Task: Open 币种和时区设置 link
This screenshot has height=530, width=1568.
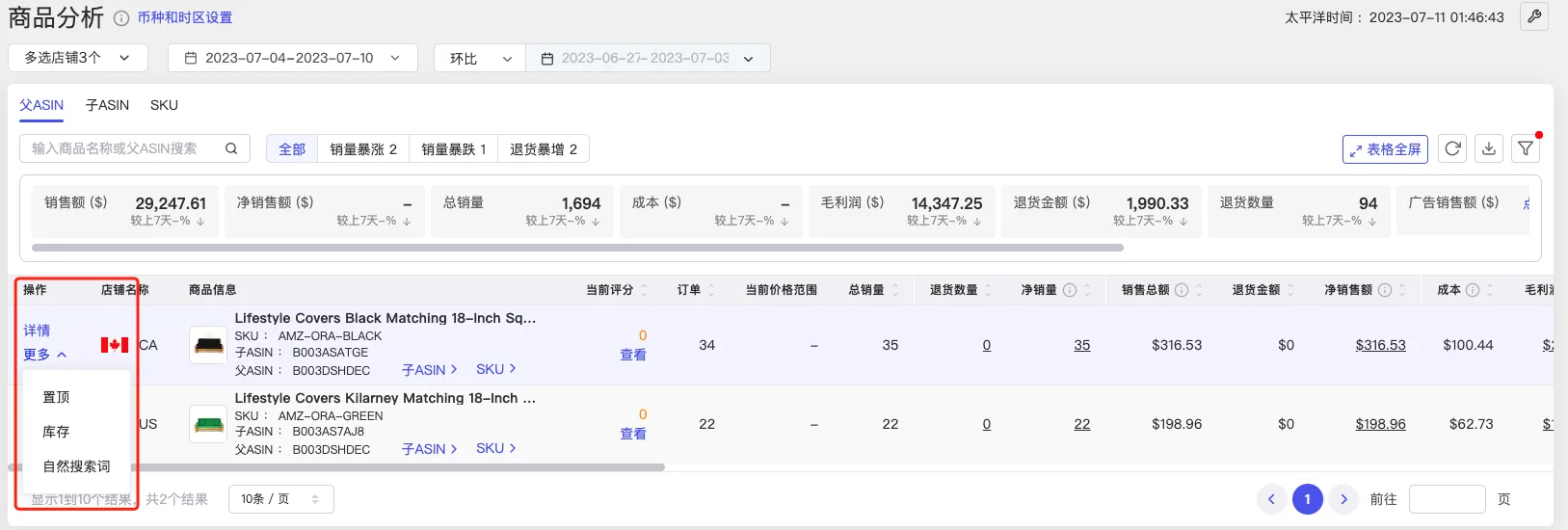Action: click(x=185, y=17)
